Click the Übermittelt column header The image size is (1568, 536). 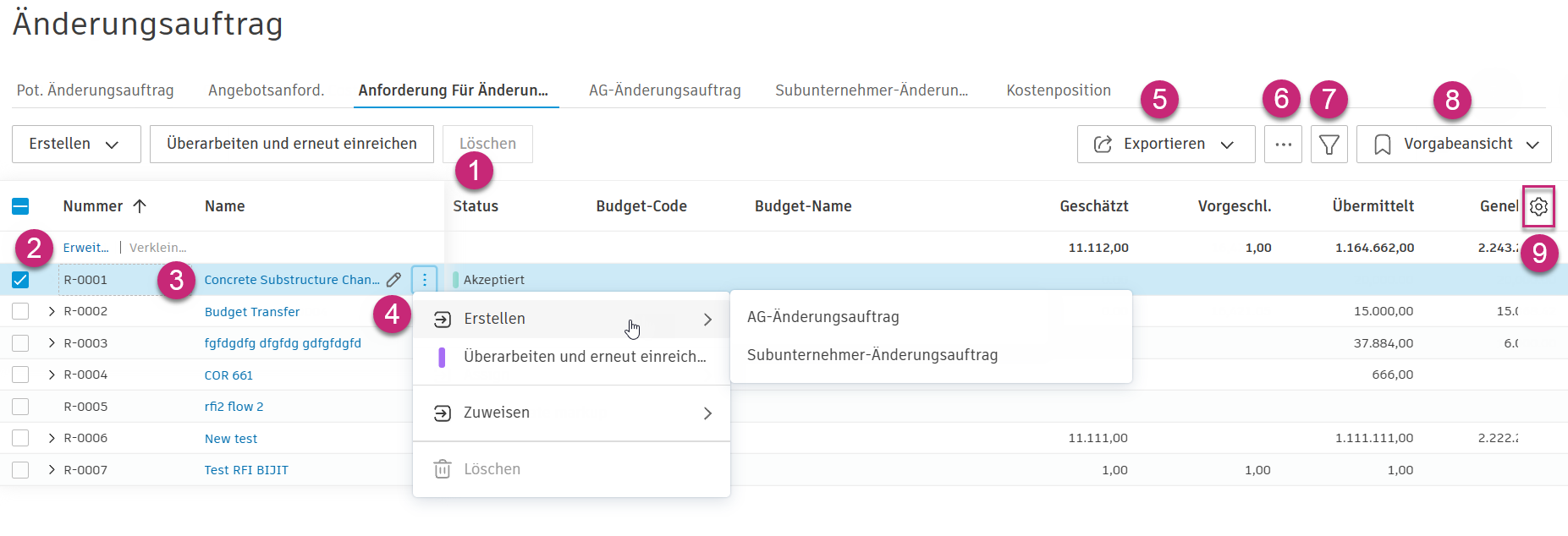tap(1373, 206)
